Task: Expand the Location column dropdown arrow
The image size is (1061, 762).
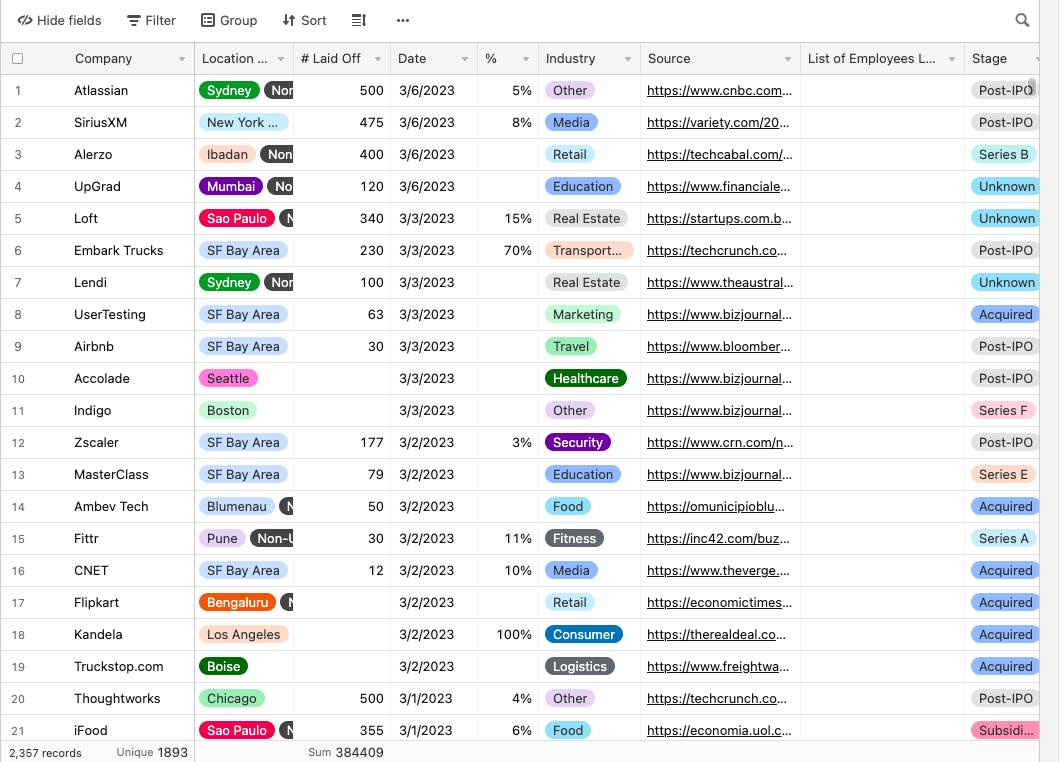Action: click(281, 60)
